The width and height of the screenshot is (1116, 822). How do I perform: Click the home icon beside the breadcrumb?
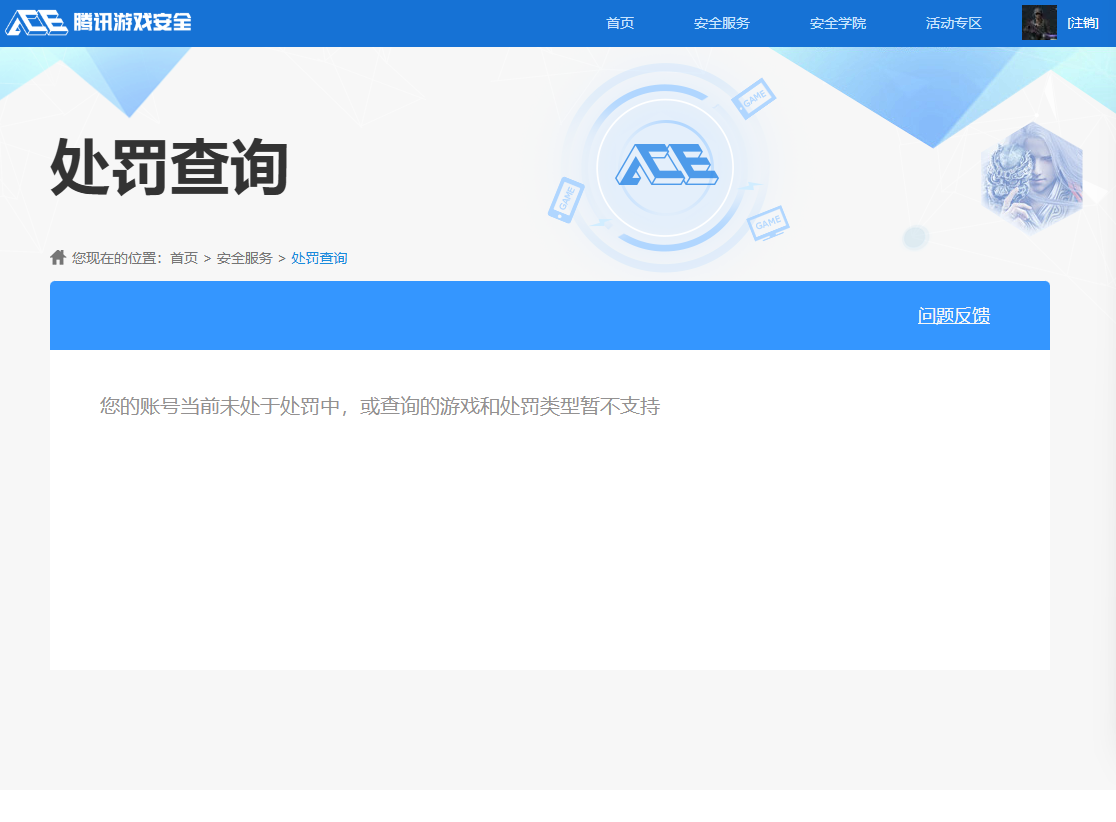(x=56, y=257)
